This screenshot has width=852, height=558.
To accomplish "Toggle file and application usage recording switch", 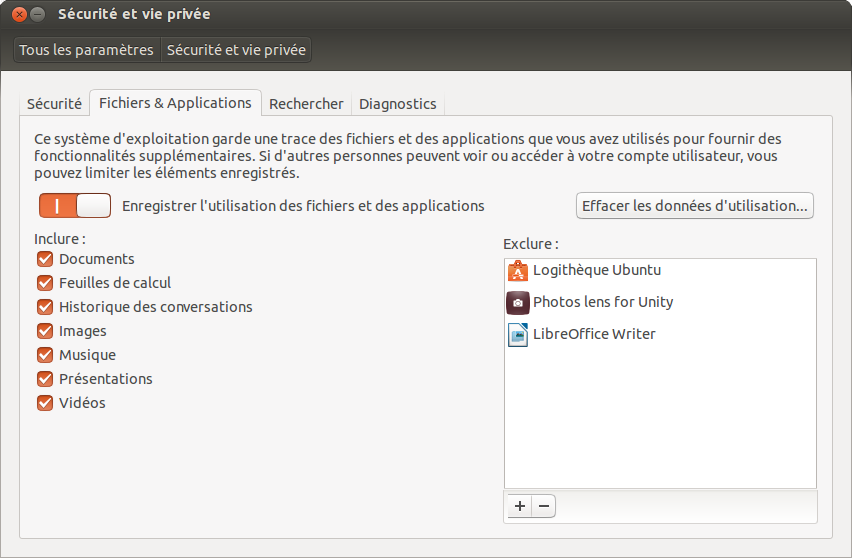I will (75, 206).
